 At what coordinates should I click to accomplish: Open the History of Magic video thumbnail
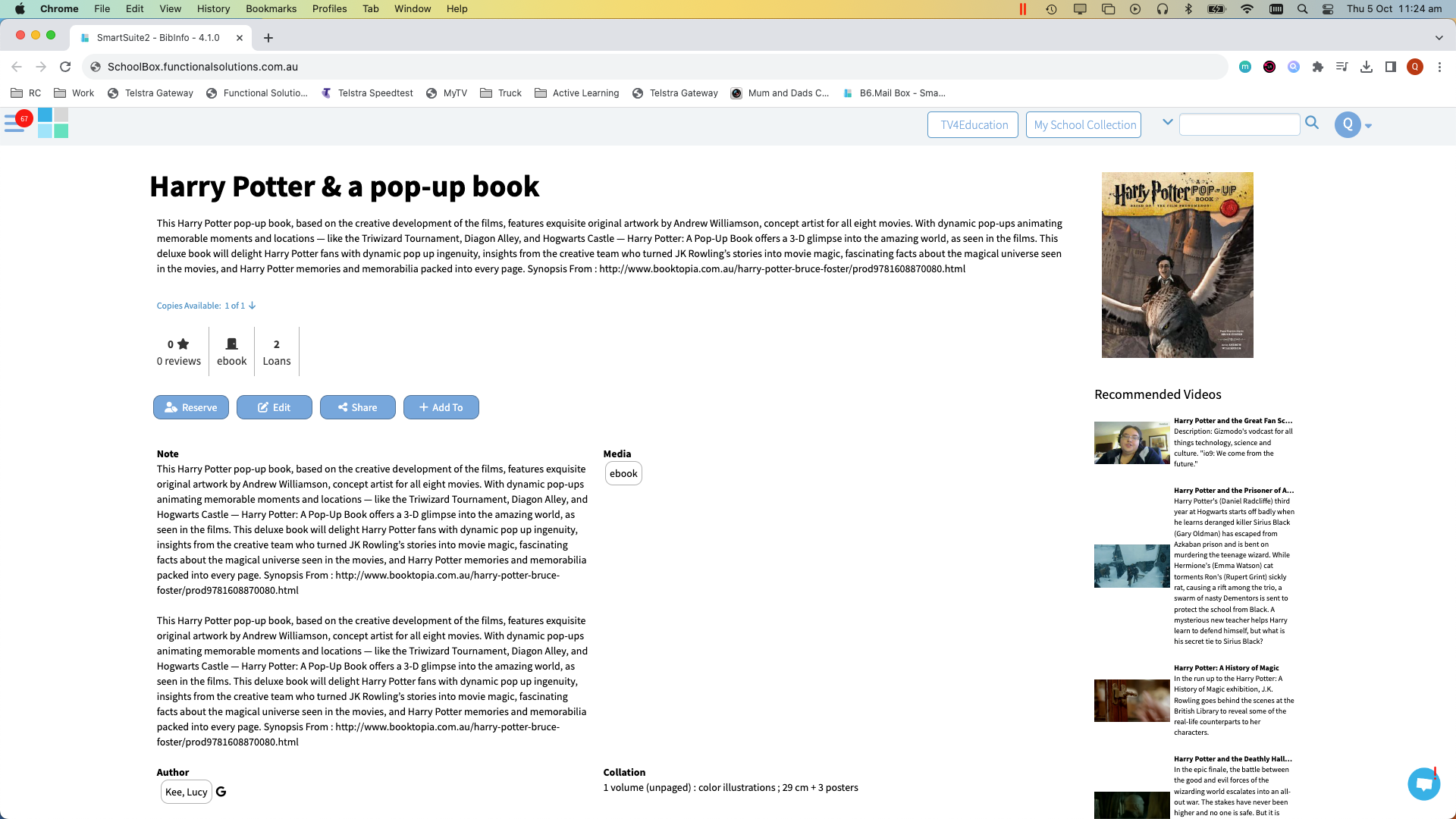1132,701
